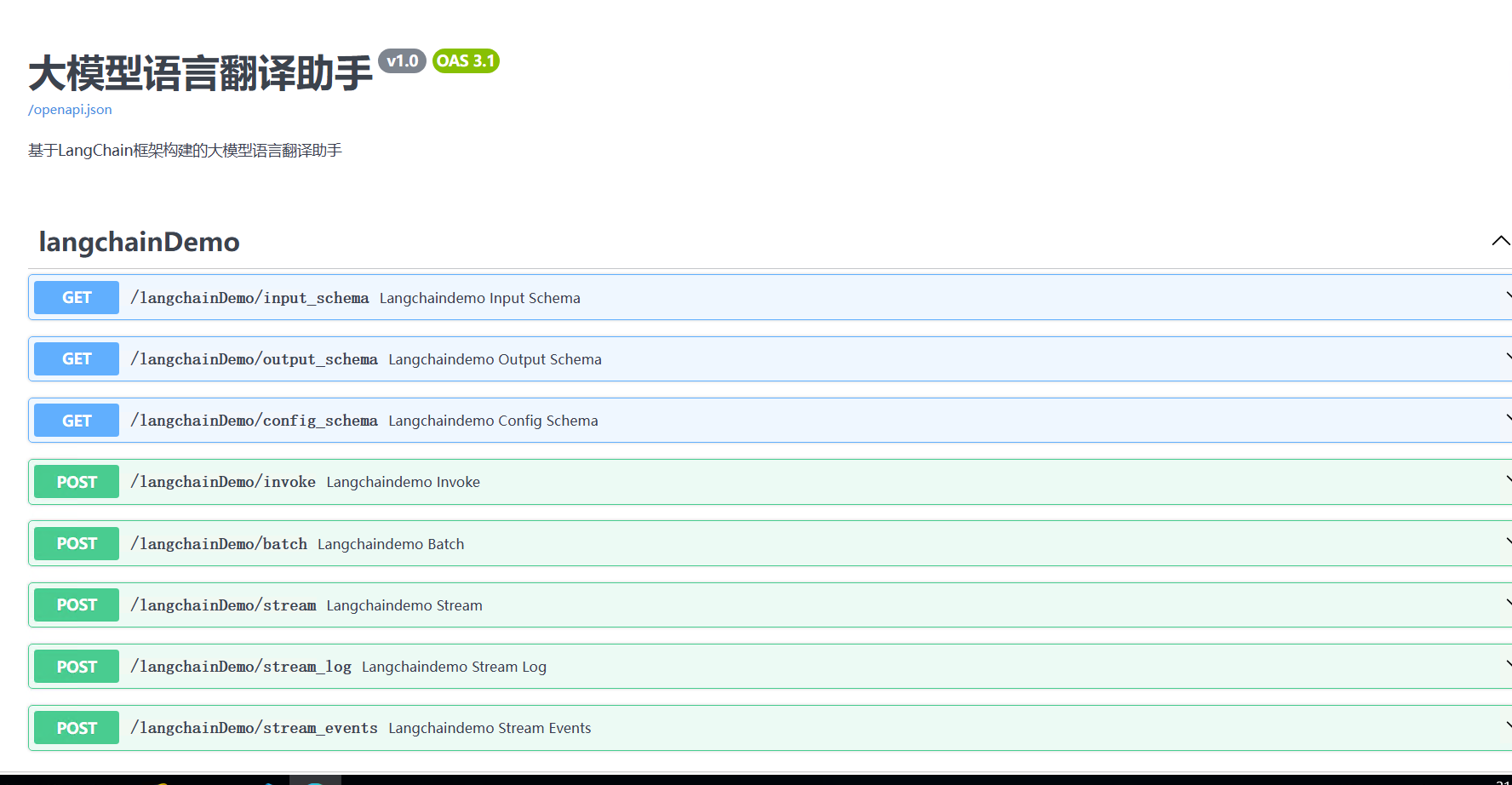Click the POST badge of the stream_log endpoint
This screenshot has width=1512, height=785.
[x=77, y=667]
